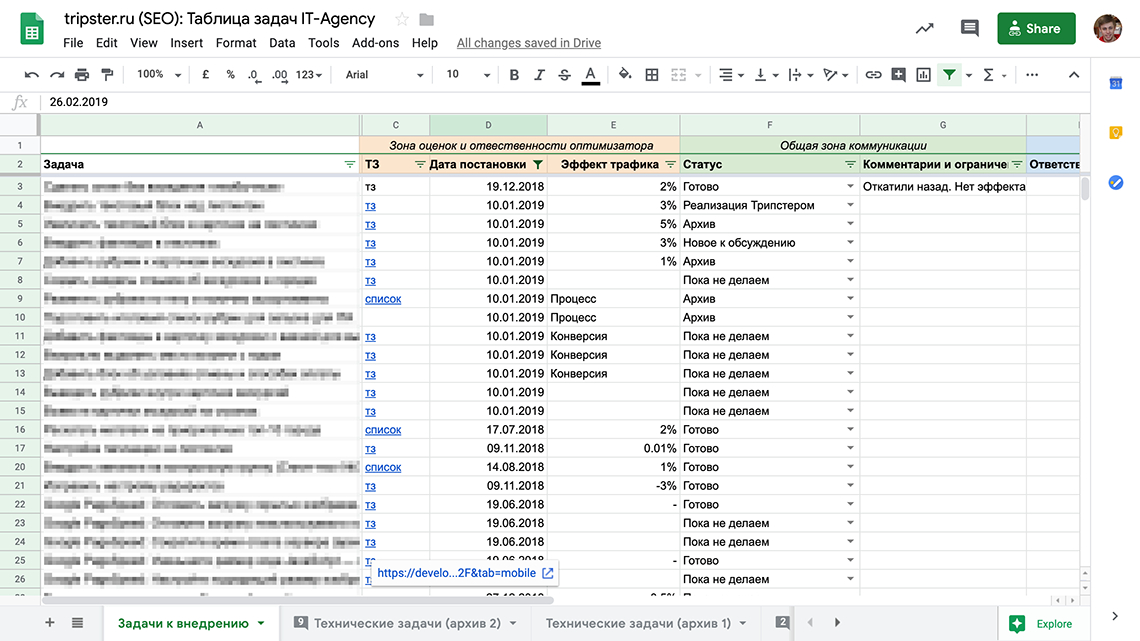
Task: Click the green Share button
Action: coord(1035,28)
